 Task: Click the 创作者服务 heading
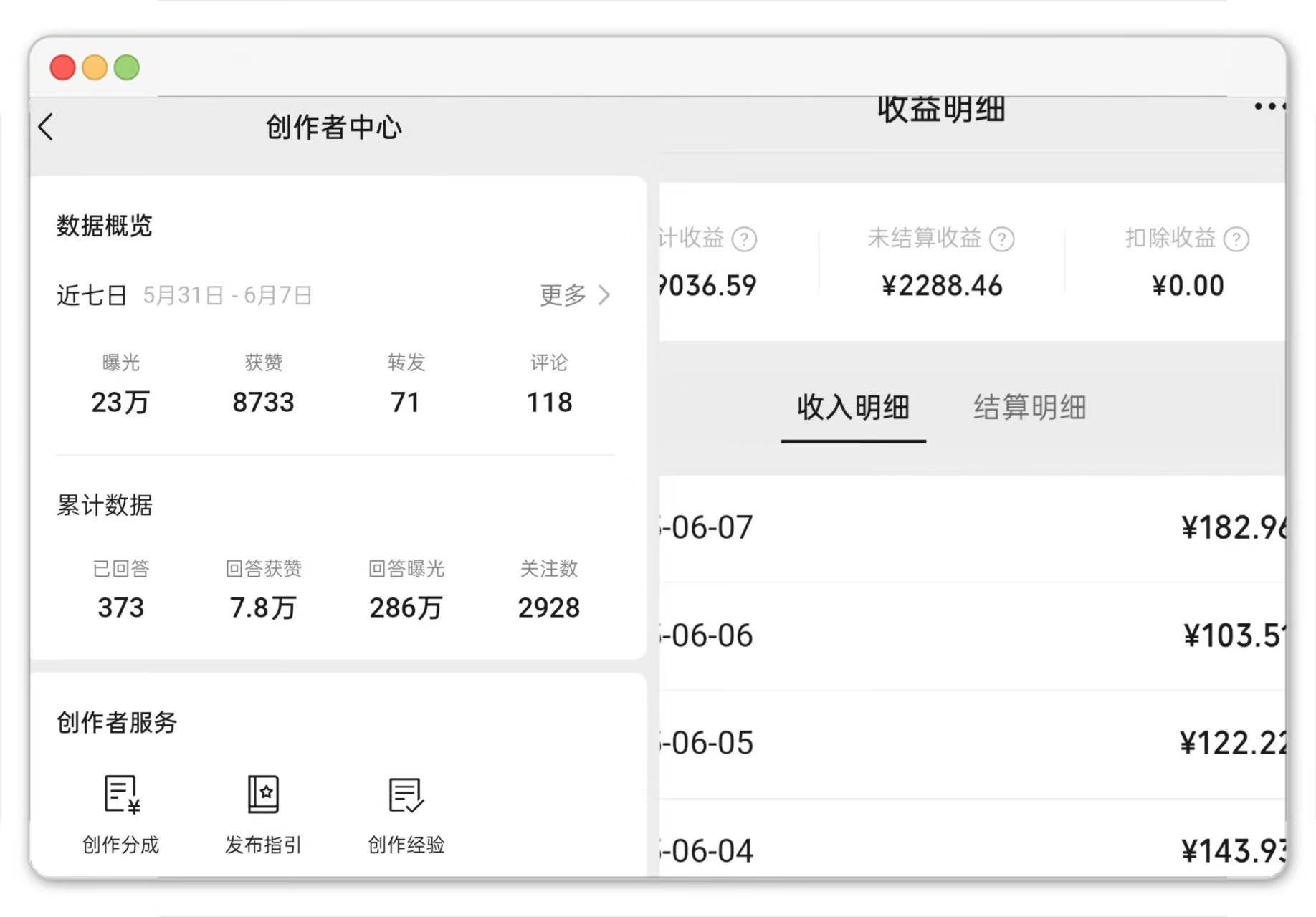click(x=117, y=722)
